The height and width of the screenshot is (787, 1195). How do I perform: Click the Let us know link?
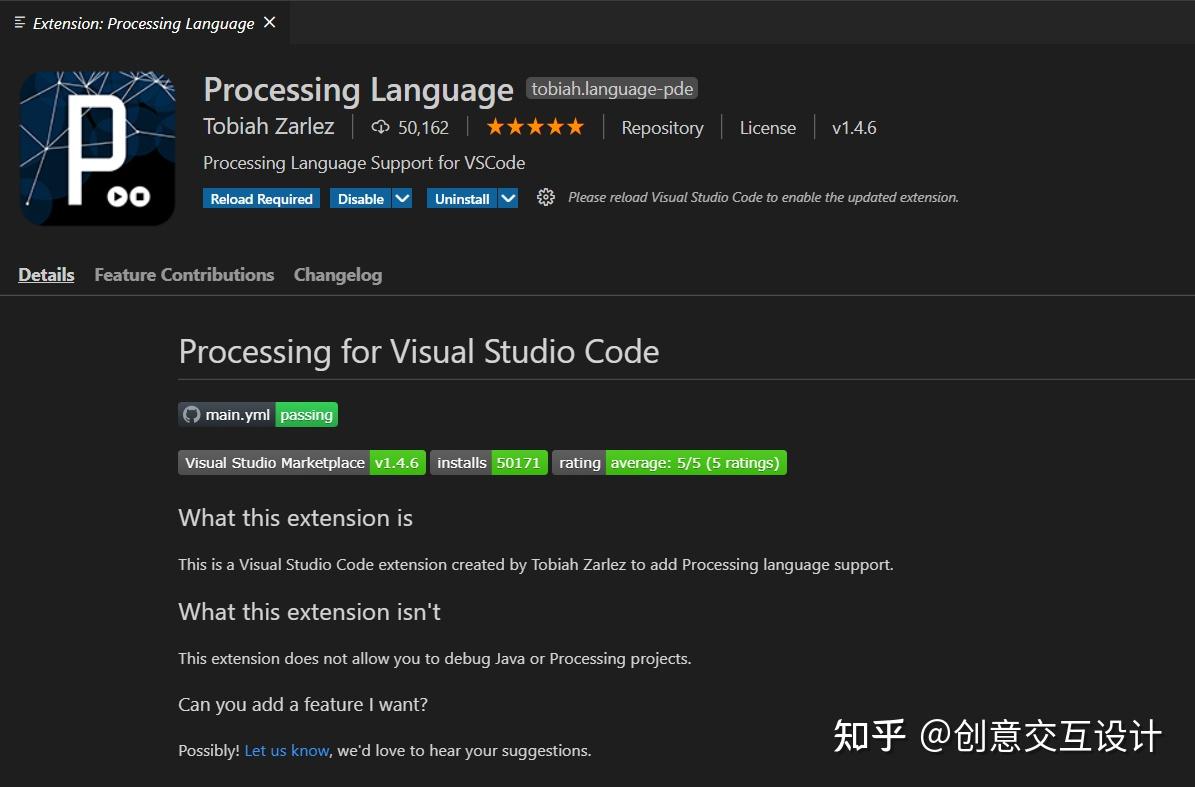(x=286, y=750)
